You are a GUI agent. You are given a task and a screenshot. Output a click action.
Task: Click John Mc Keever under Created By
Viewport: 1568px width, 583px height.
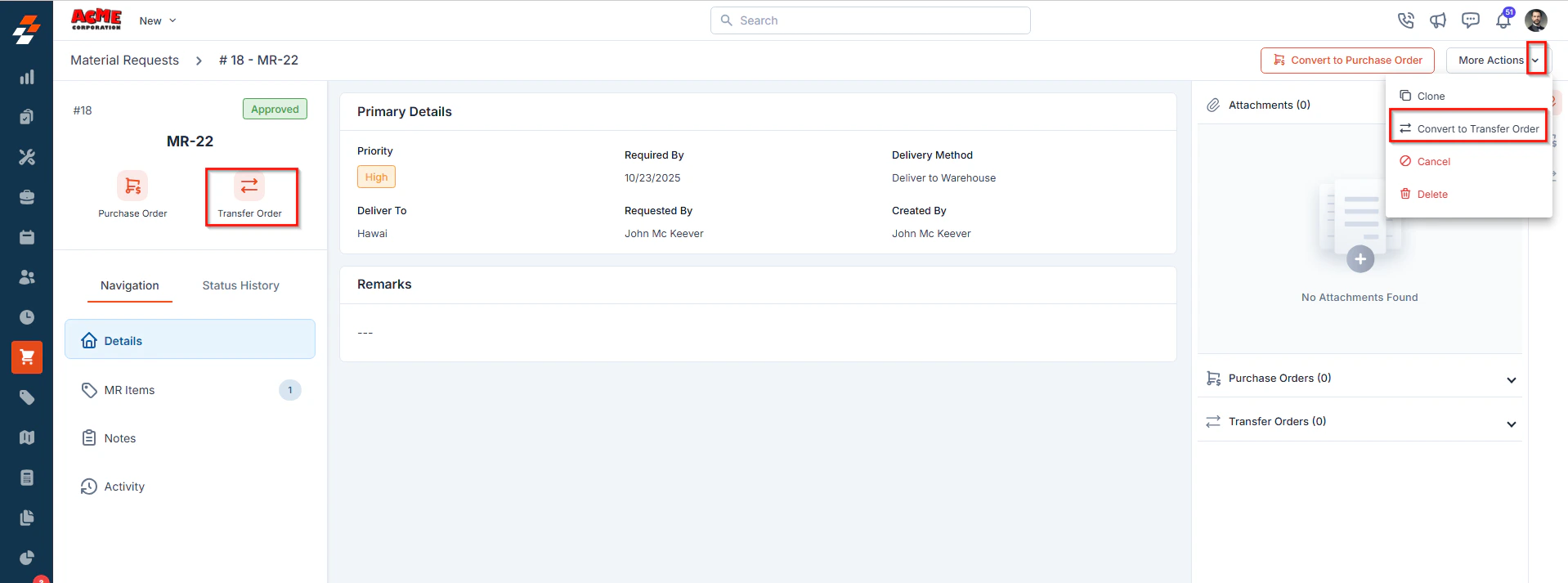931,233
